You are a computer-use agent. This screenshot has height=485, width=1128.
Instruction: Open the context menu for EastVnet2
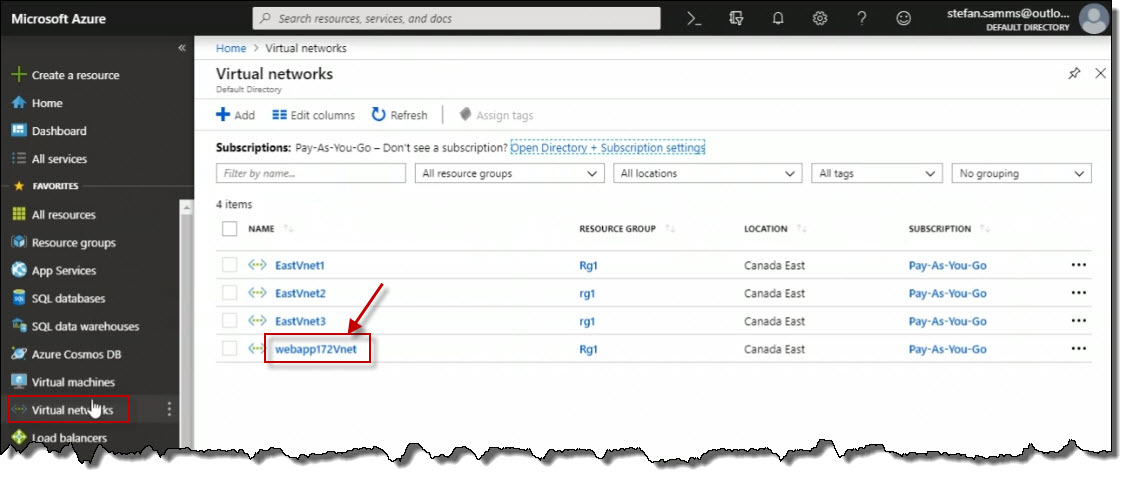[1078, 293]
